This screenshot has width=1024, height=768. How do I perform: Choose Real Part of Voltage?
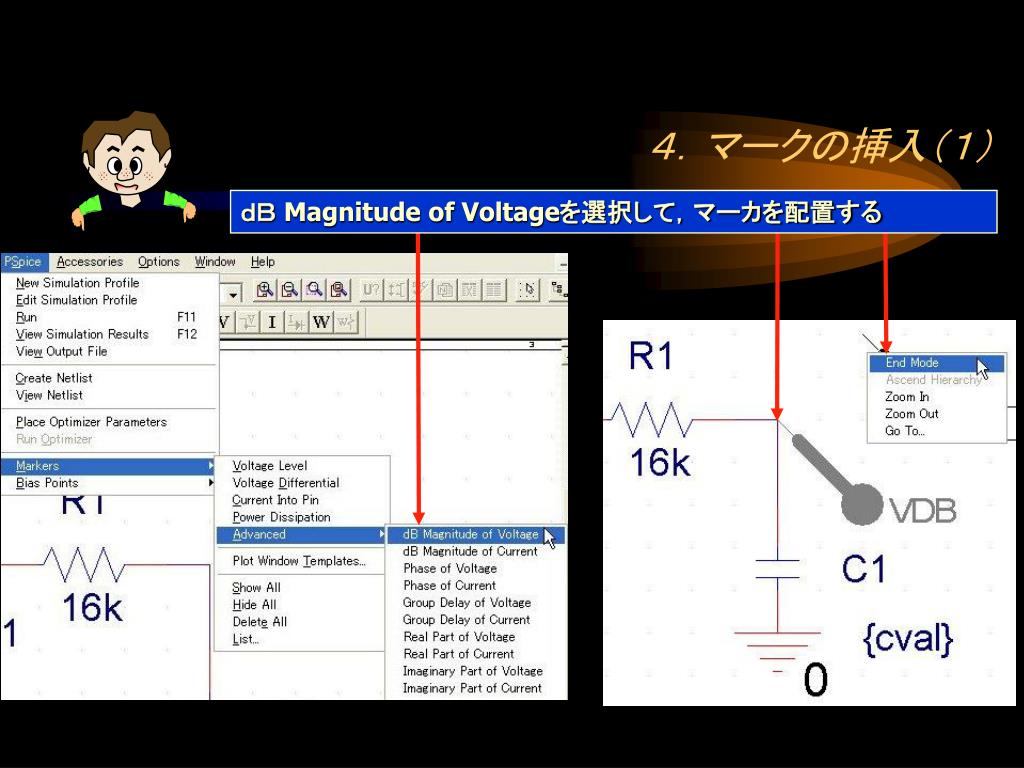pyautogui.click(x=476, y=636)
